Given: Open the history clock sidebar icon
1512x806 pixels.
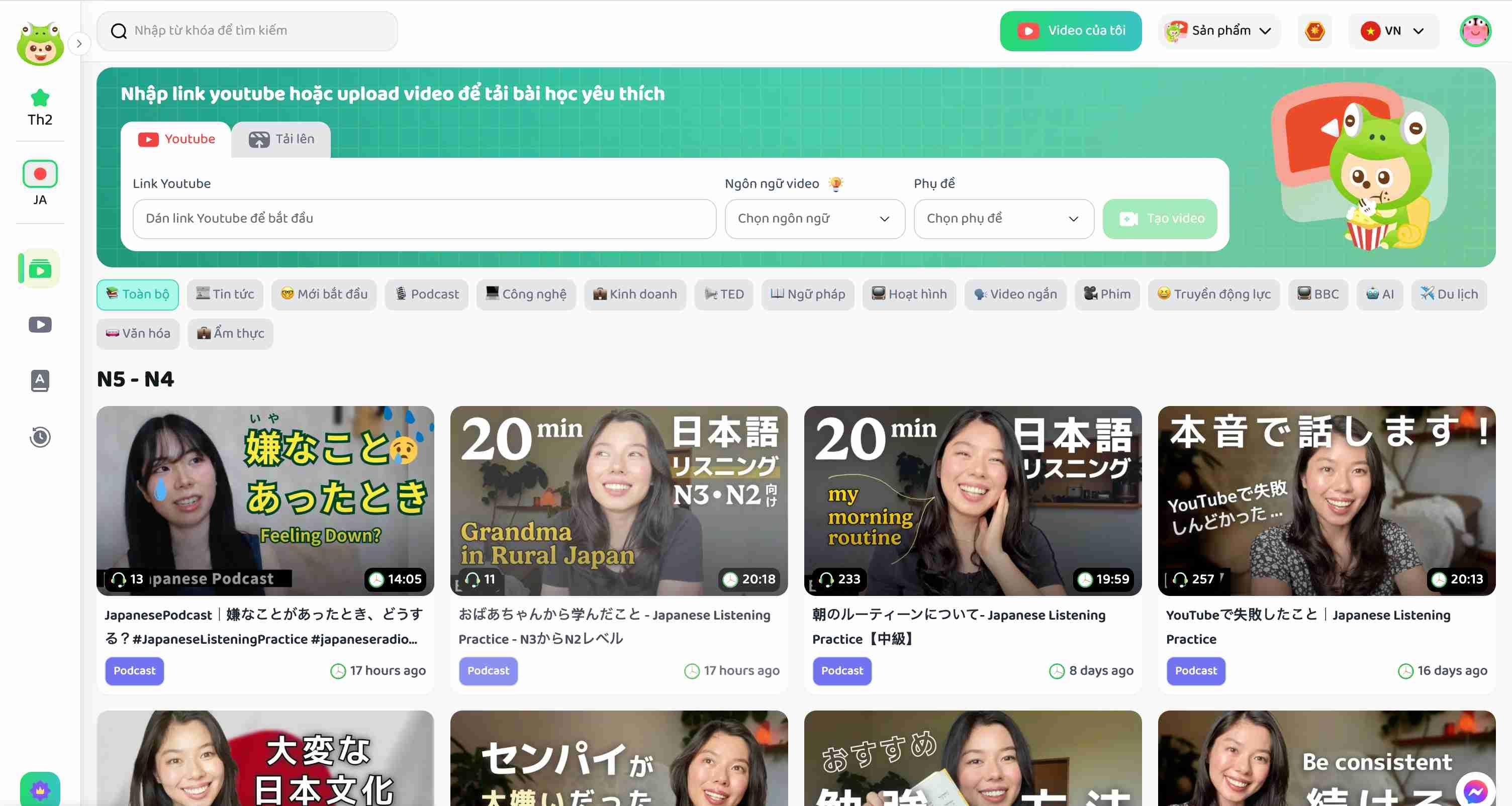Looking at the screenshot, I should pos(40,437).
